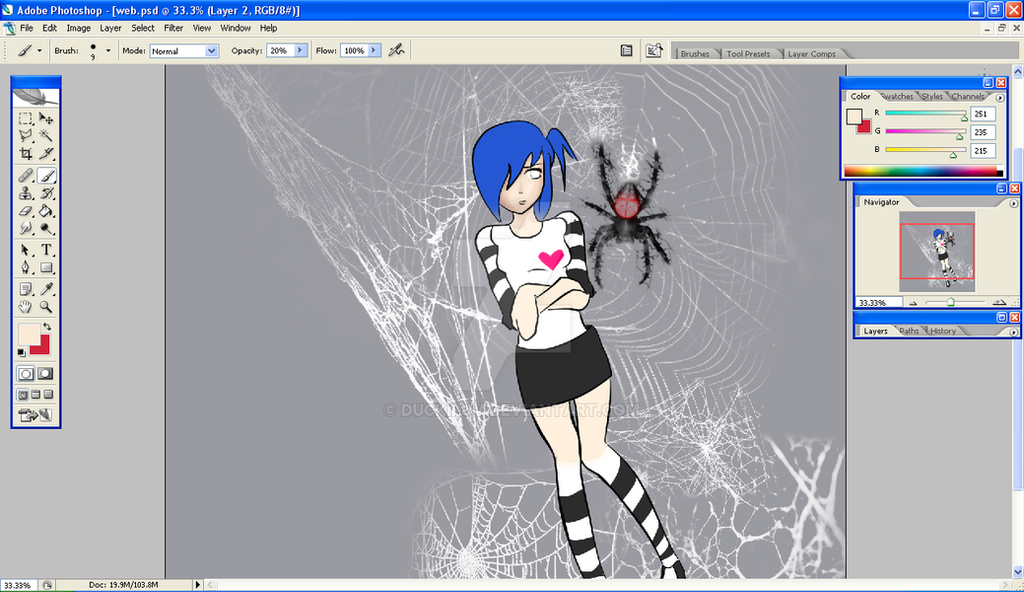1024x592 pixels.
Task: Switch to Full Screen with menu bar
Action: click(x=35, y=395)
